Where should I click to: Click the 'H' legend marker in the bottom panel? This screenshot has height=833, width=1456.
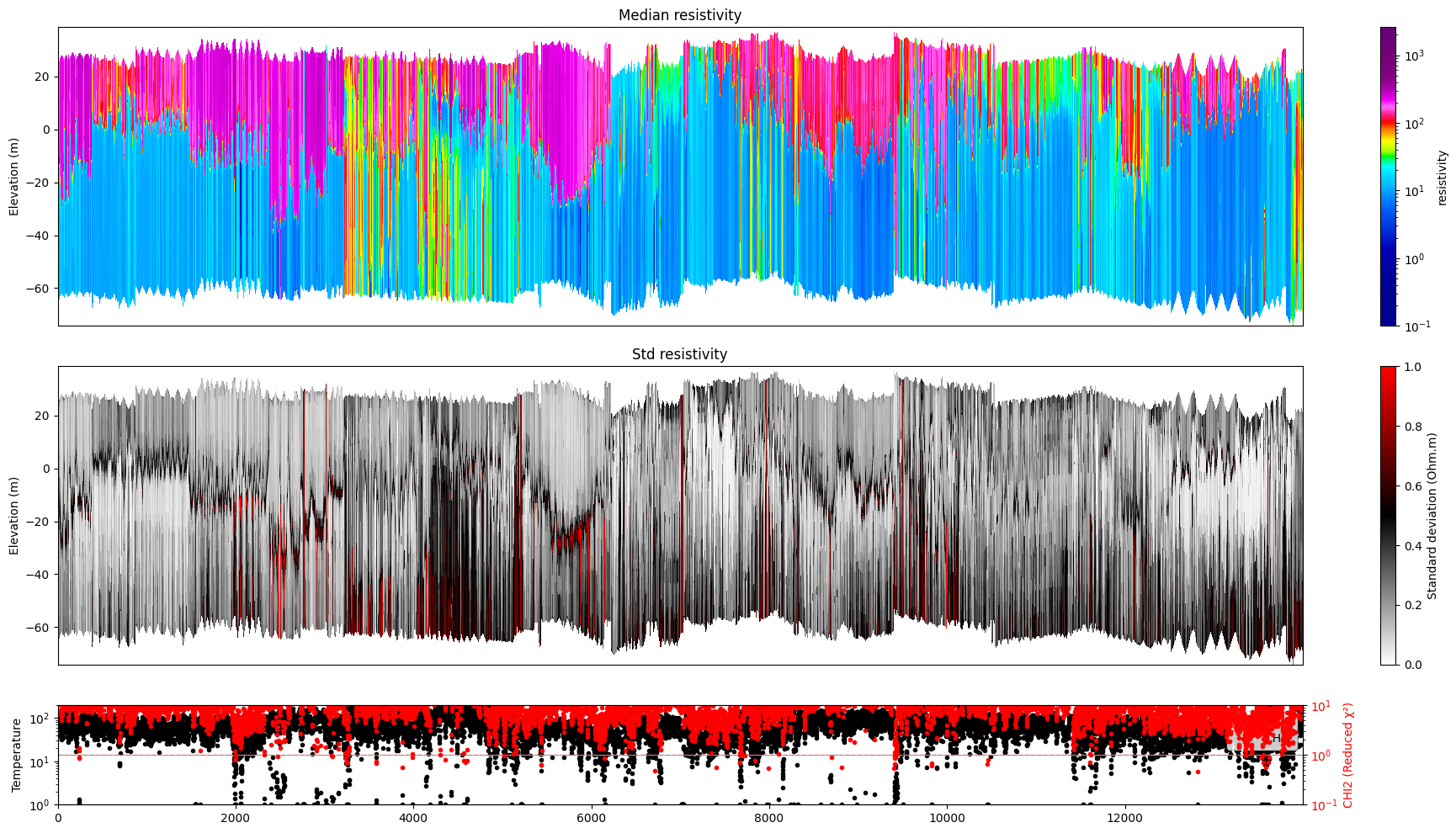tap(1278, 736)
